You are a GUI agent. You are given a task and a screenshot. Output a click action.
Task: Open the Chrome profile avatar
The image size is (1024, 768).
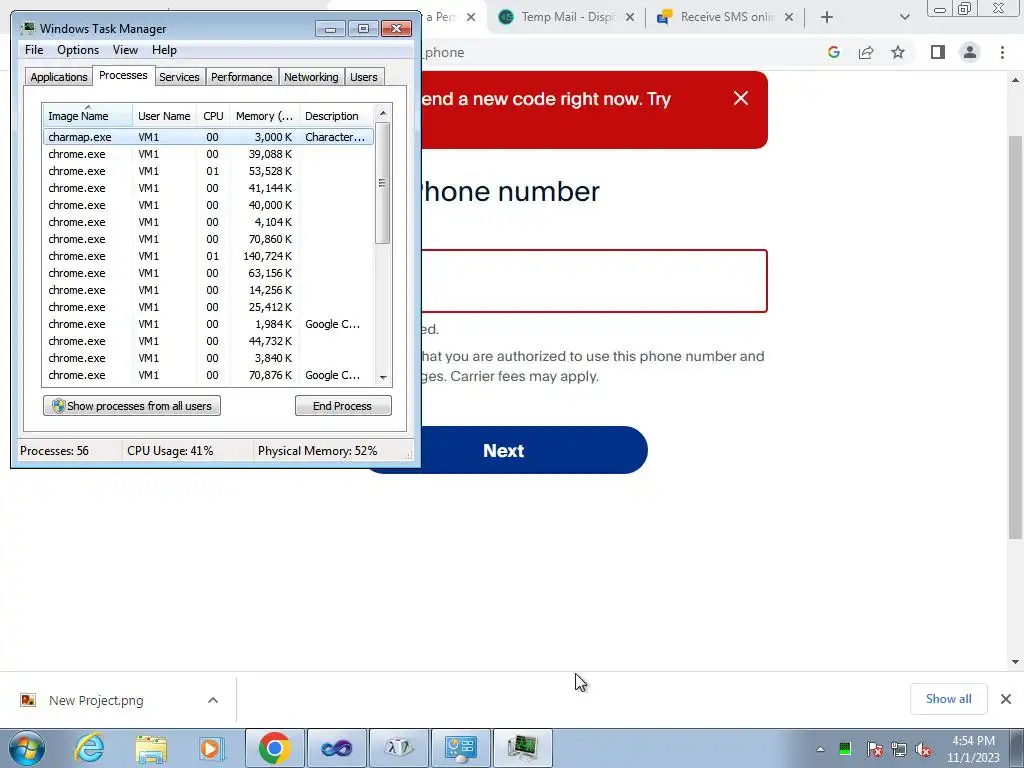970,52
